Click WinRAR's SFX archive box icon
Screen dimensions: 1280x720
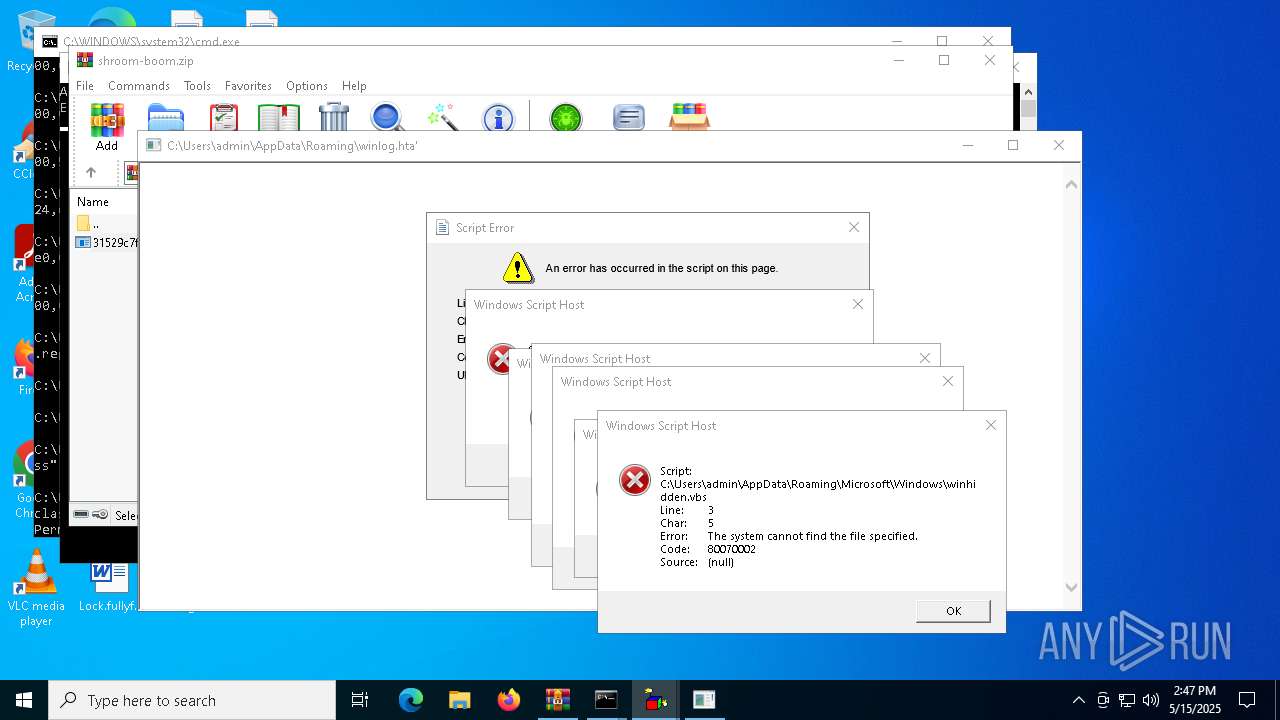pyautogui.click(x=689, y=118)
